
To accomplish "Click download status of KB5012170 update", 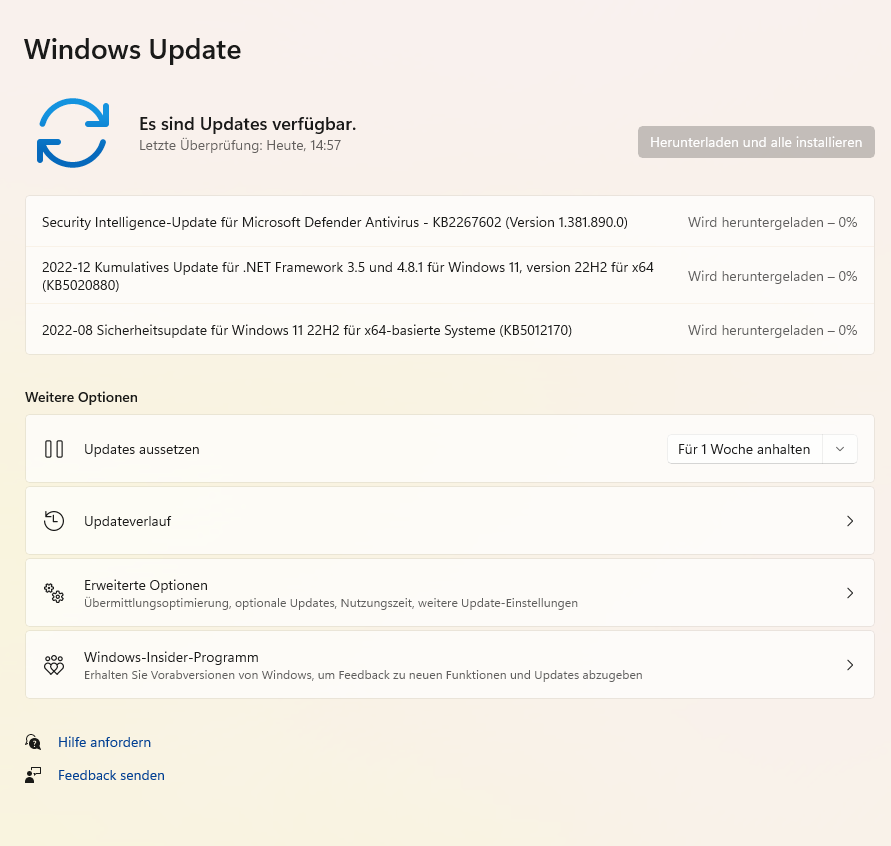I will click(x=772, y=330).
